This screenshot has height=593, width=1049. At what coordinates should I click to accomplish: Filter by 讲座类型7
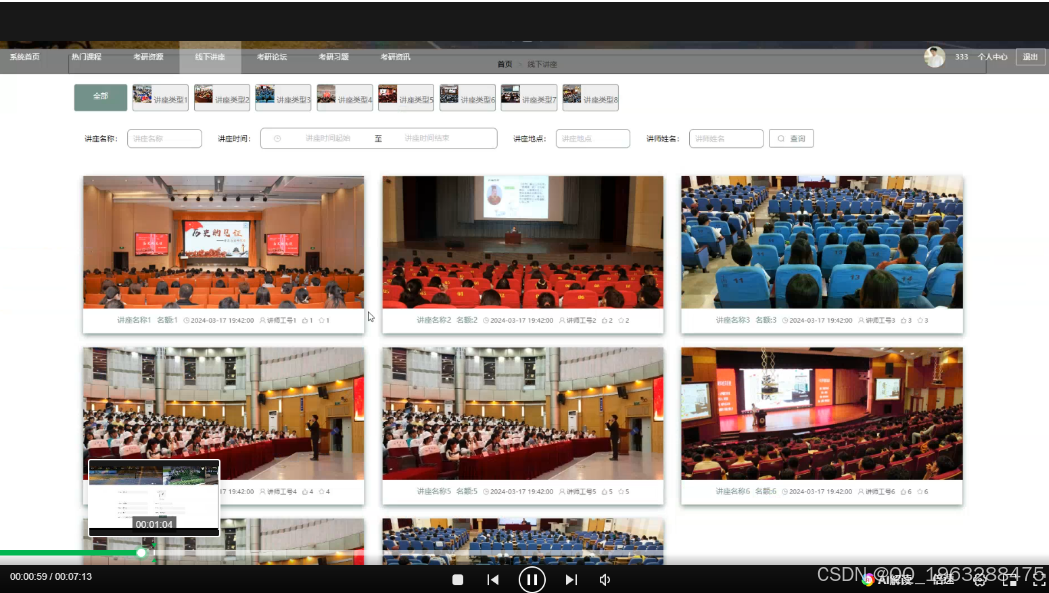(529, 97)
